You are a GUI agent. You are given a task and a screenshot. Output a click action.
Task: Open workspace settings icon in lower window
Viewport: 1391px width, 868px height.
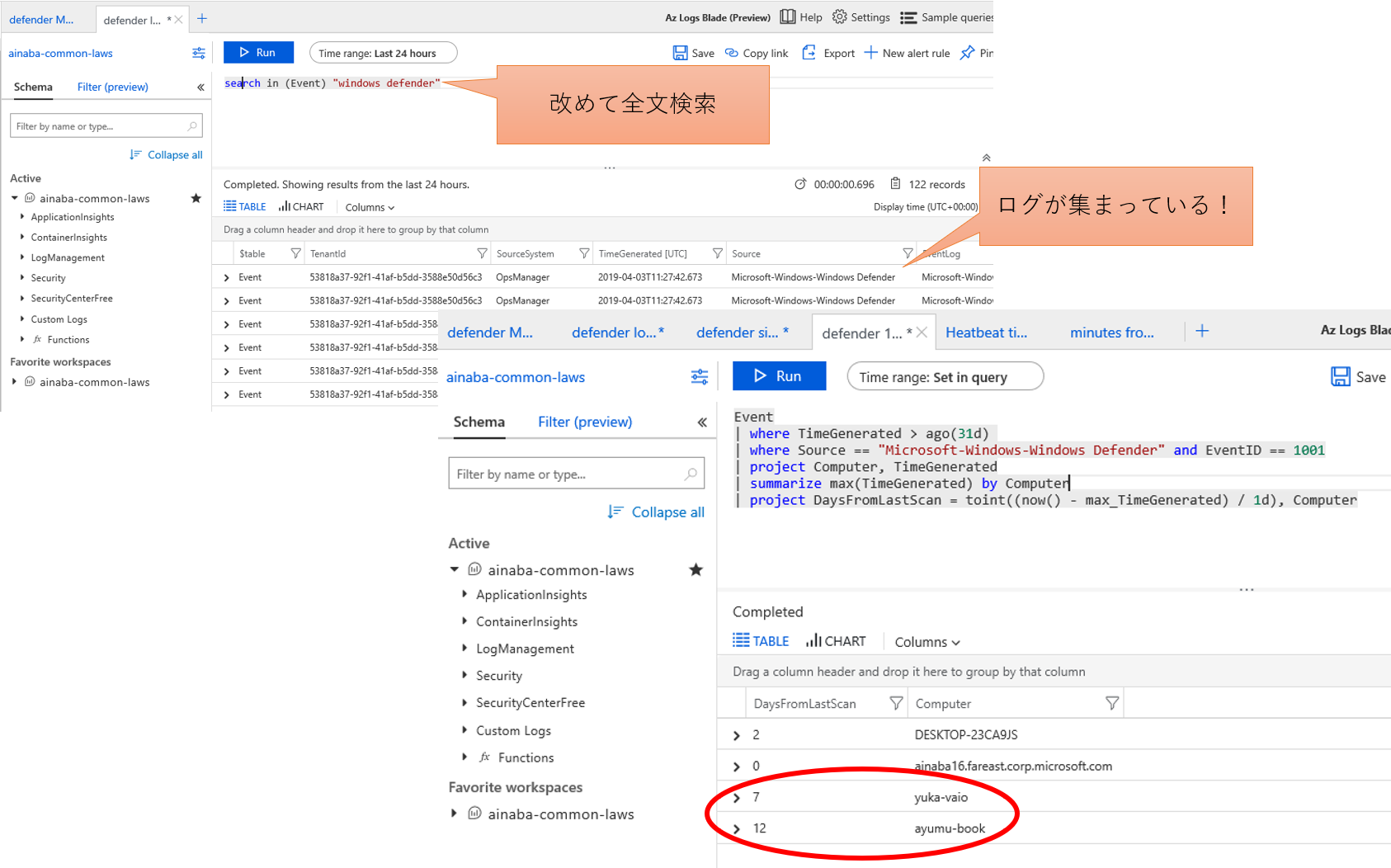point(700,377)
